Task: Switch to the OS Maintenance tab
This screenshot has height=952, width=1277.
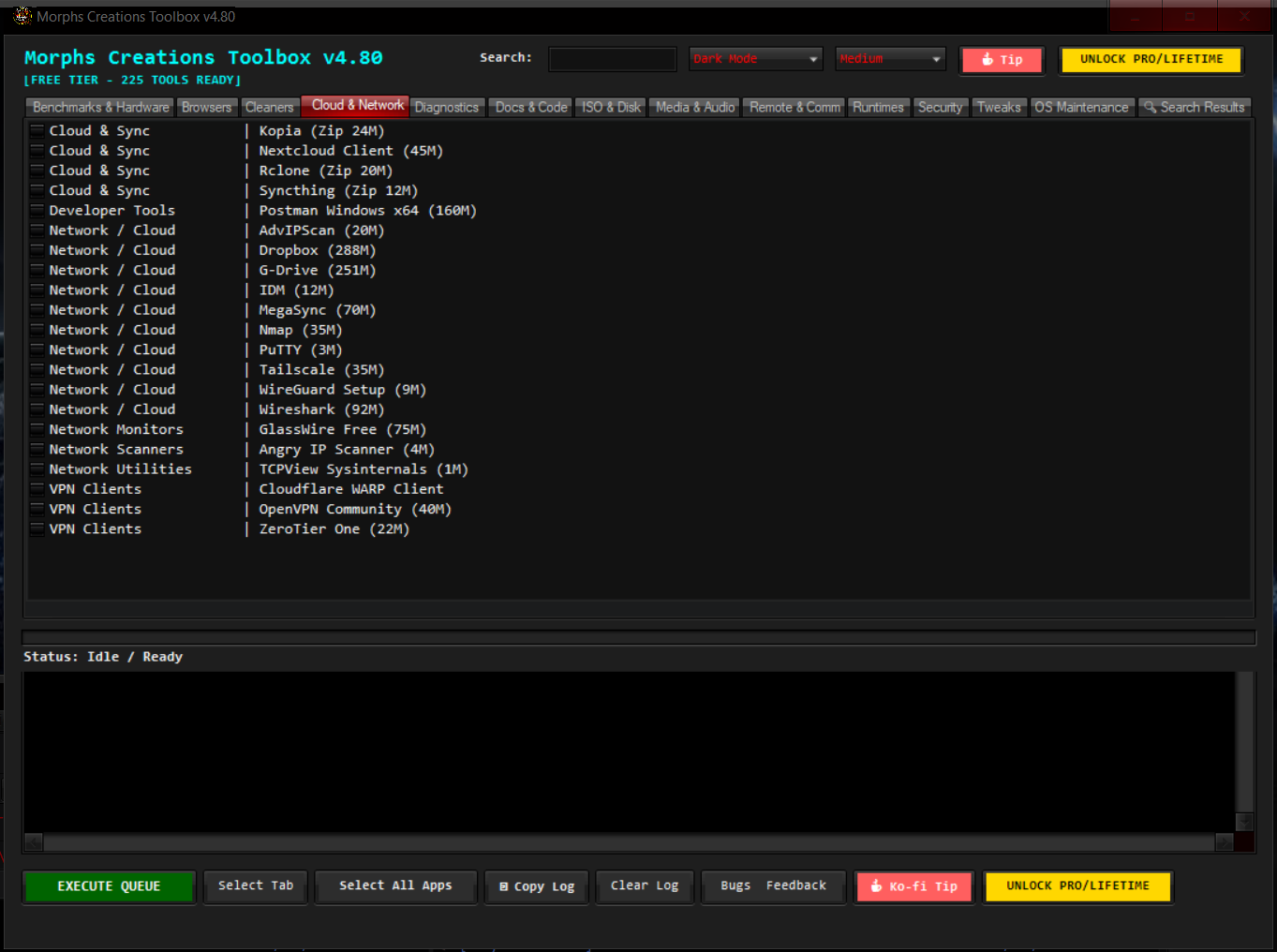Action: pyautogui.click(x=1082, y=108)
